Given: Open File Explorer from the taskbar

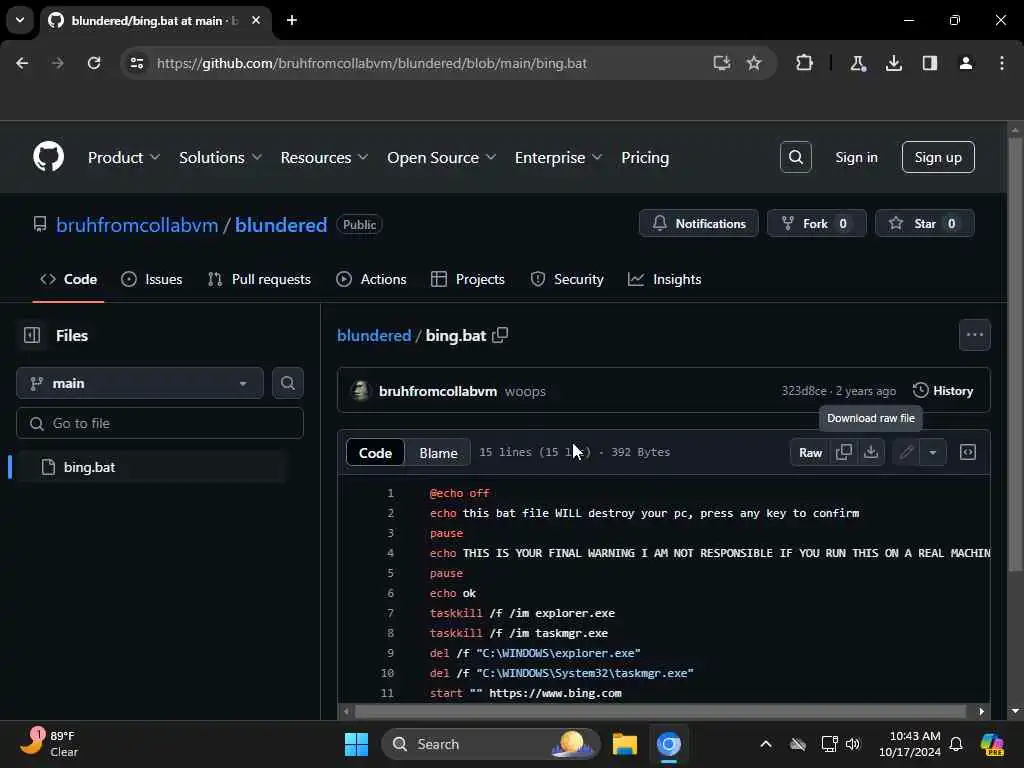Looking at the screenshot, I should point(624,744).
